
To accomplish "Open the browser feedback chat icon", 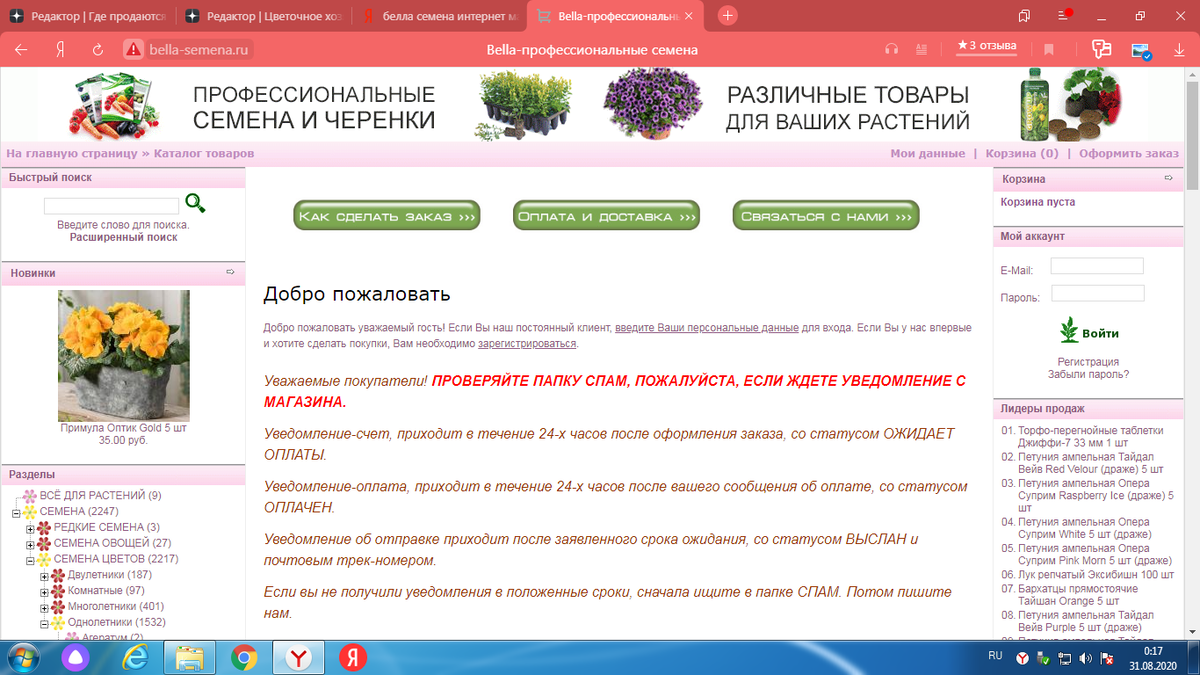I will pyautogui.click(x=1102, y=49).
